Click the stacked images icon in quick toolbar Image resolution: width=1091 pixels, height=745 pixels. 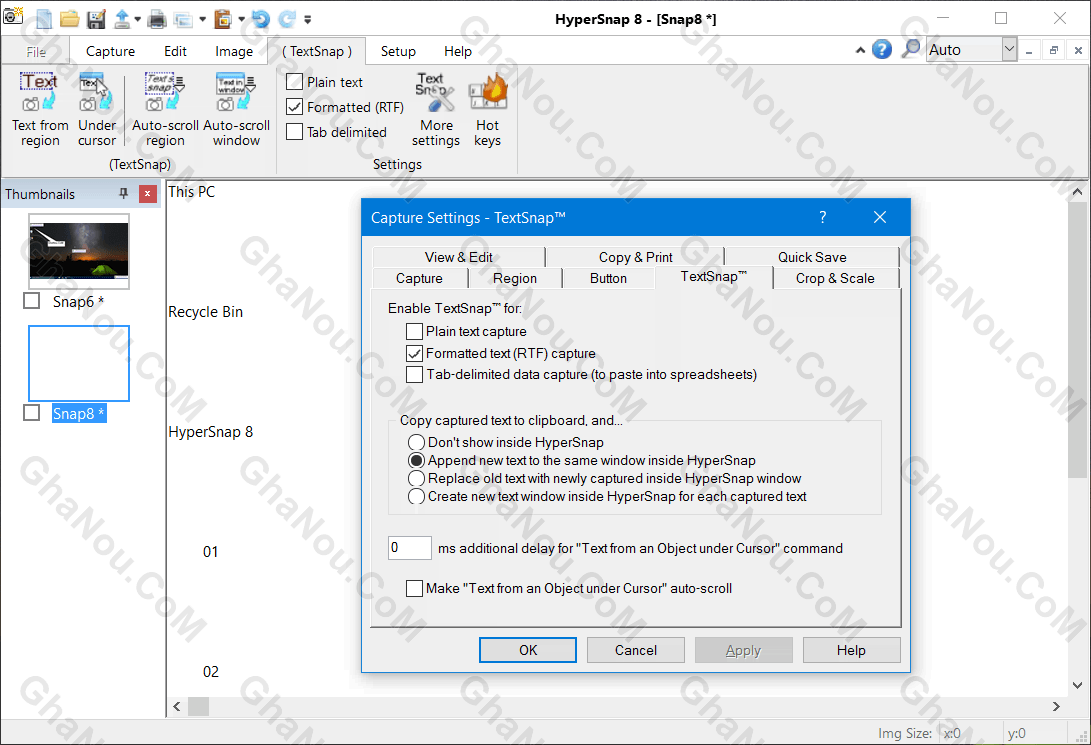pyautogui.click(x=184, y=19)
